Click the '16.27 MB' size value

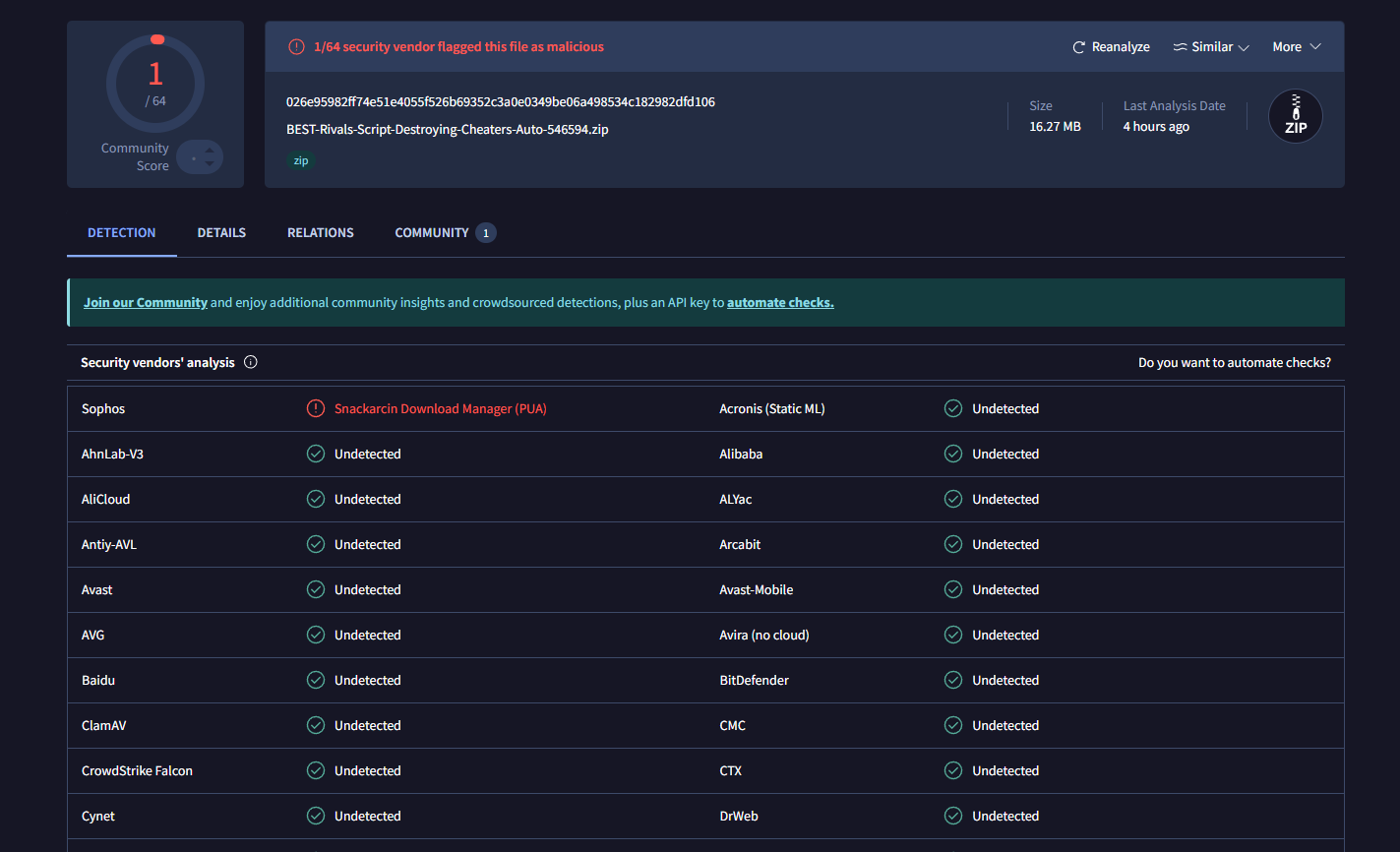(1055, 127)
